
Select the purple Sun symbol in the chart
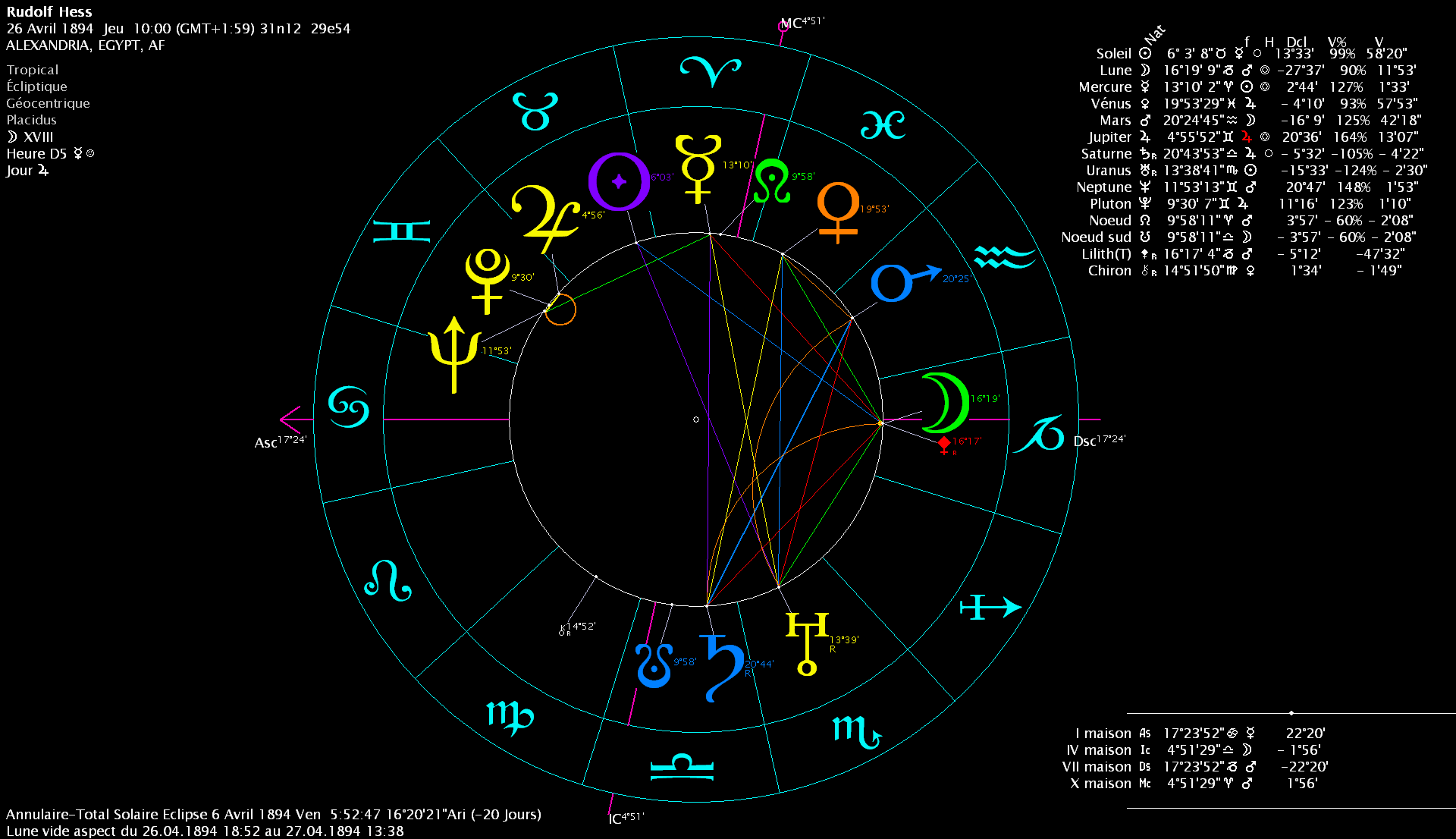click(x=619, y=181)
